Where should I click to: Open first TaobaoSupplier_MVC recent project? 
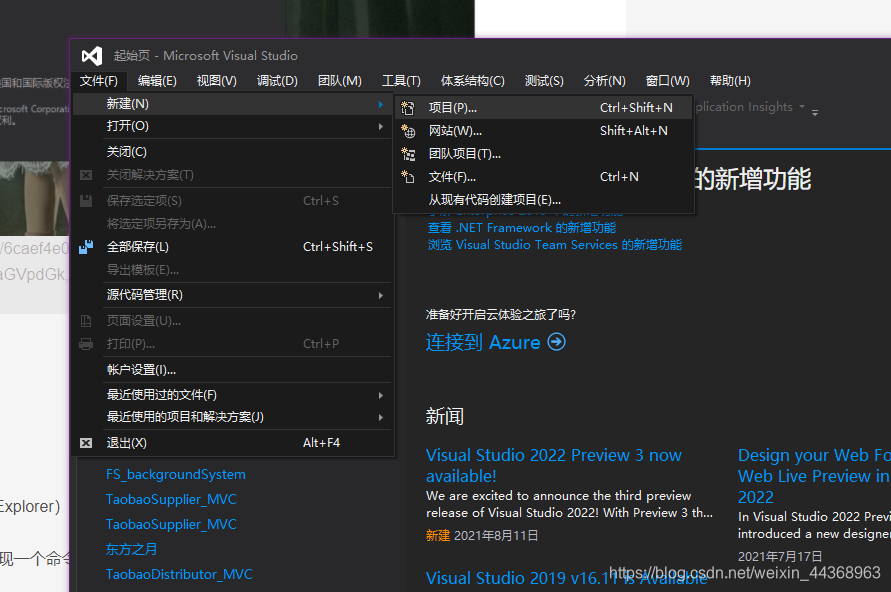pyautogui.click(x=171, y=499)
